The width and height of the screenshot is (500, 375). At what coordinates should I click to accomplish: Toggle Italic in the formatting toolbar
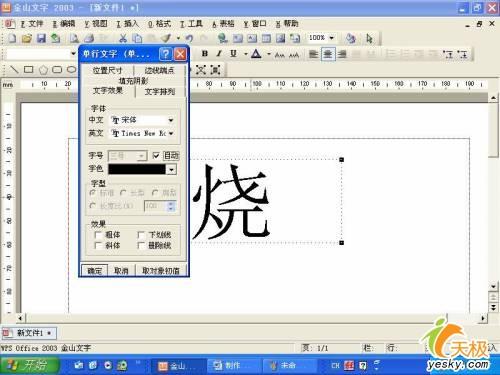coord(219,53)
